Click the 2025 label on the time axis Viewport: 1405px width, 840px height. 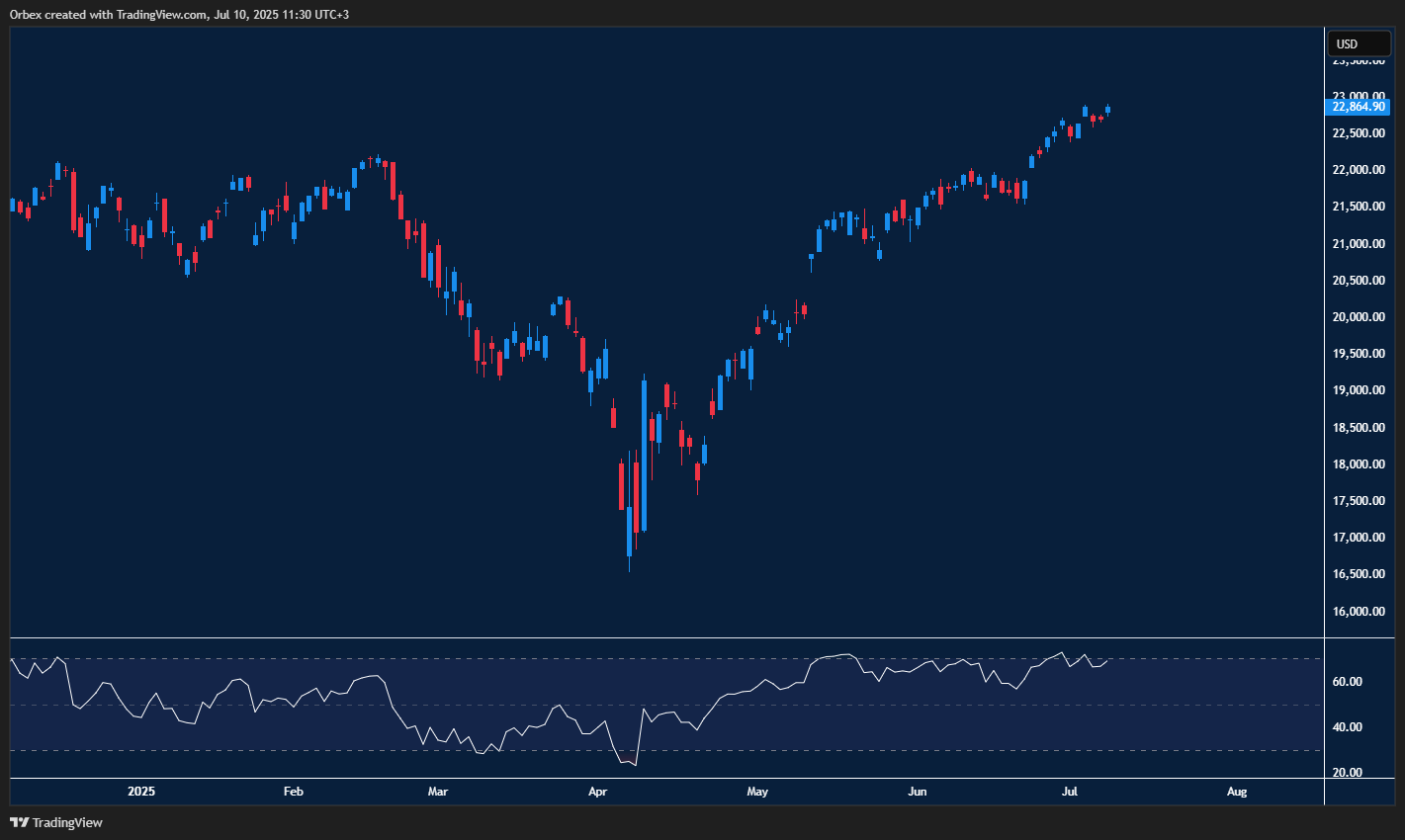140,792
